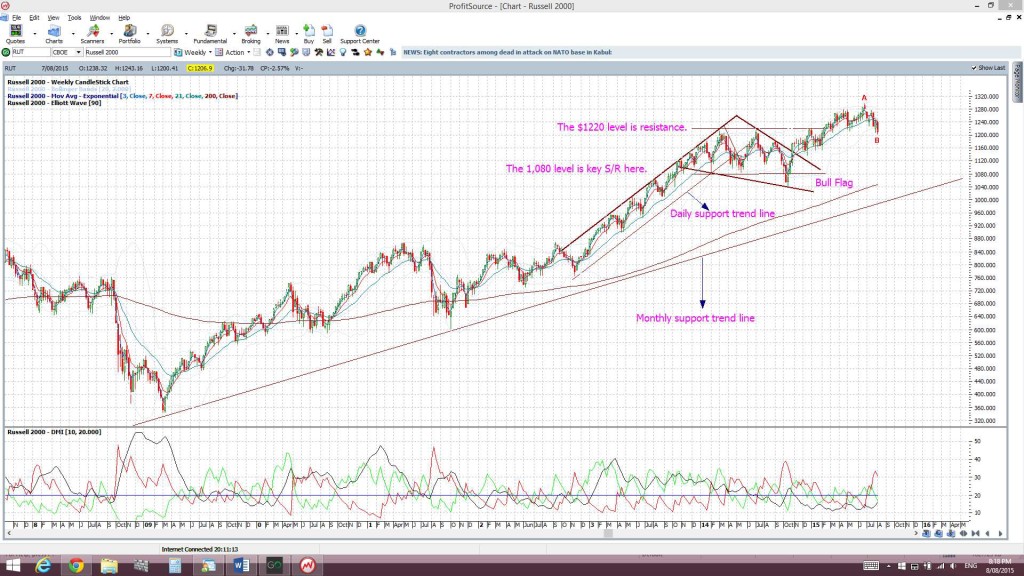Open the CBOE exchange dropdown

click(78, 52)
